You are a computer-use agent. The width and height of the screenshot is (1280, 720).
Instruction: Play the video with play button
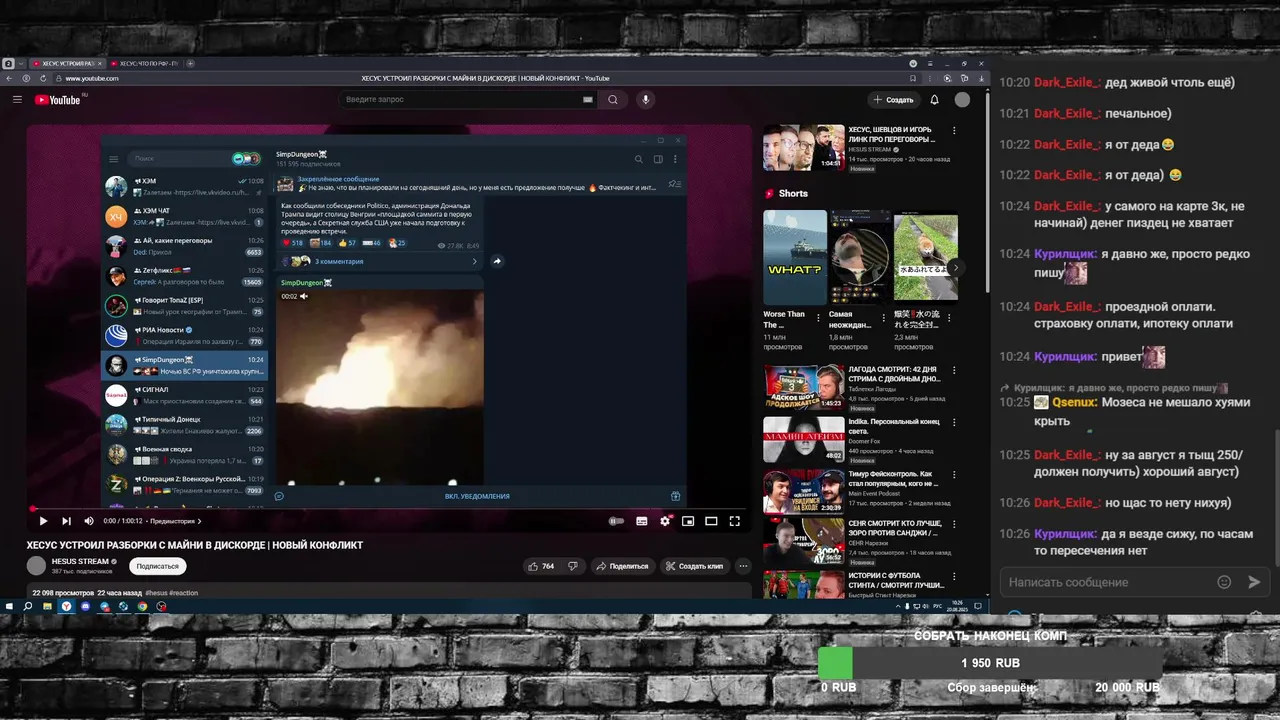(x=43, y=521)
